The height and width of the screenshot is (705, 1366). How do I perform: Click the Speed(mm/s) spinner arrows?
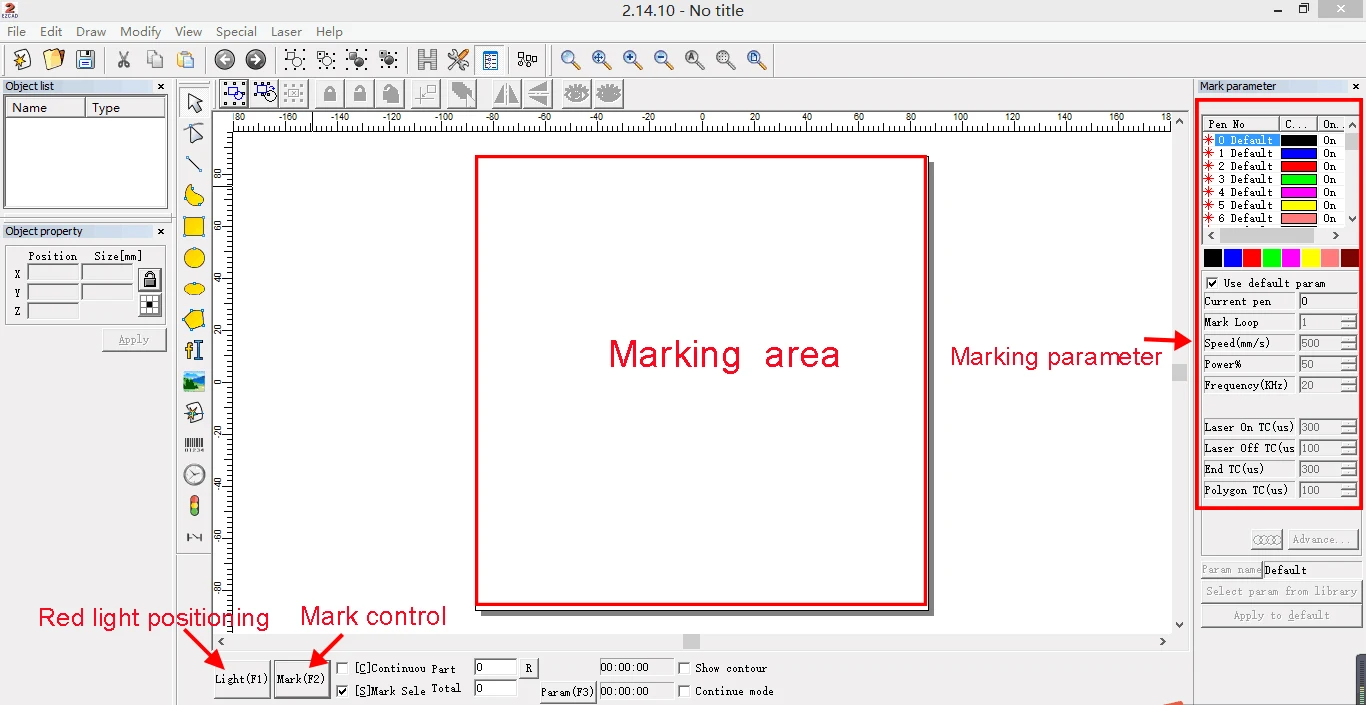point(1348,343)
